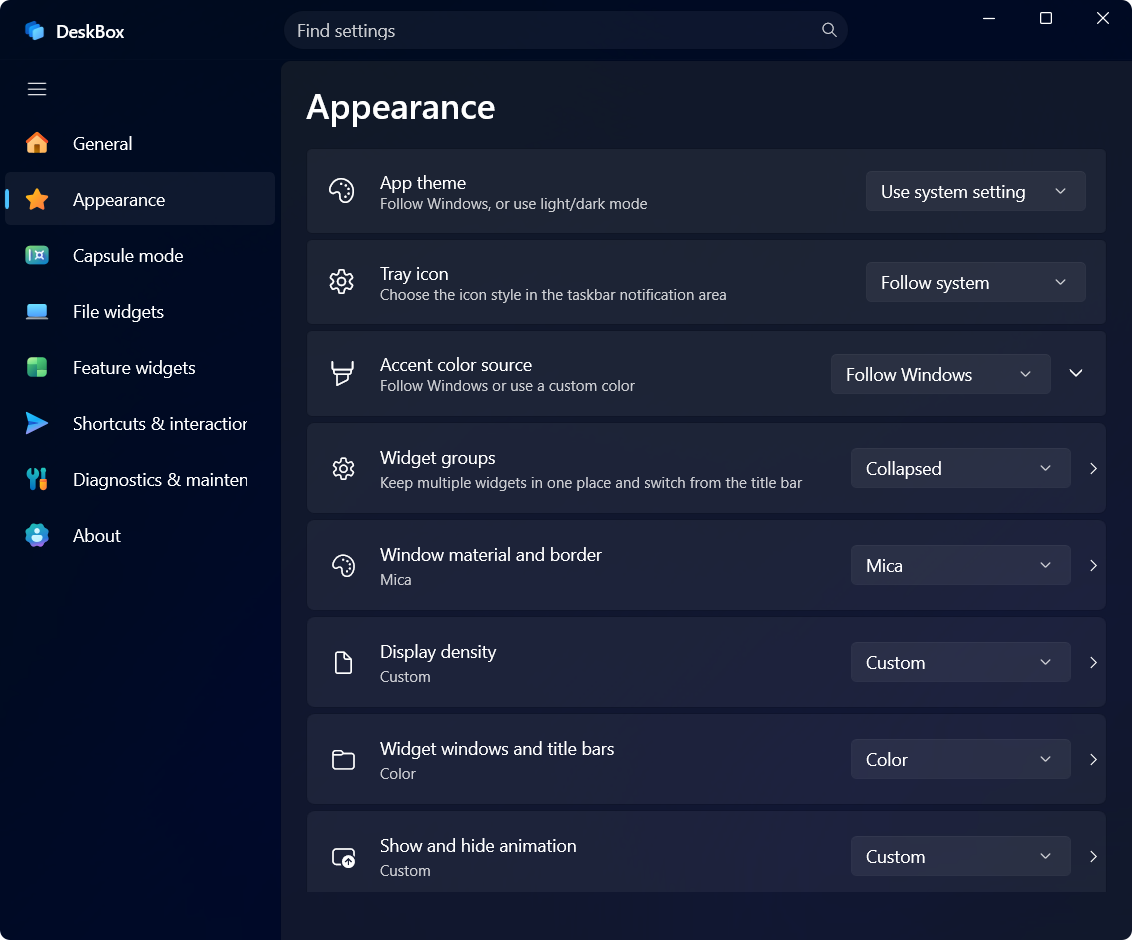Click the Window material palette icon
This screenshot has height=940, width=1132.
pos(343,565)
